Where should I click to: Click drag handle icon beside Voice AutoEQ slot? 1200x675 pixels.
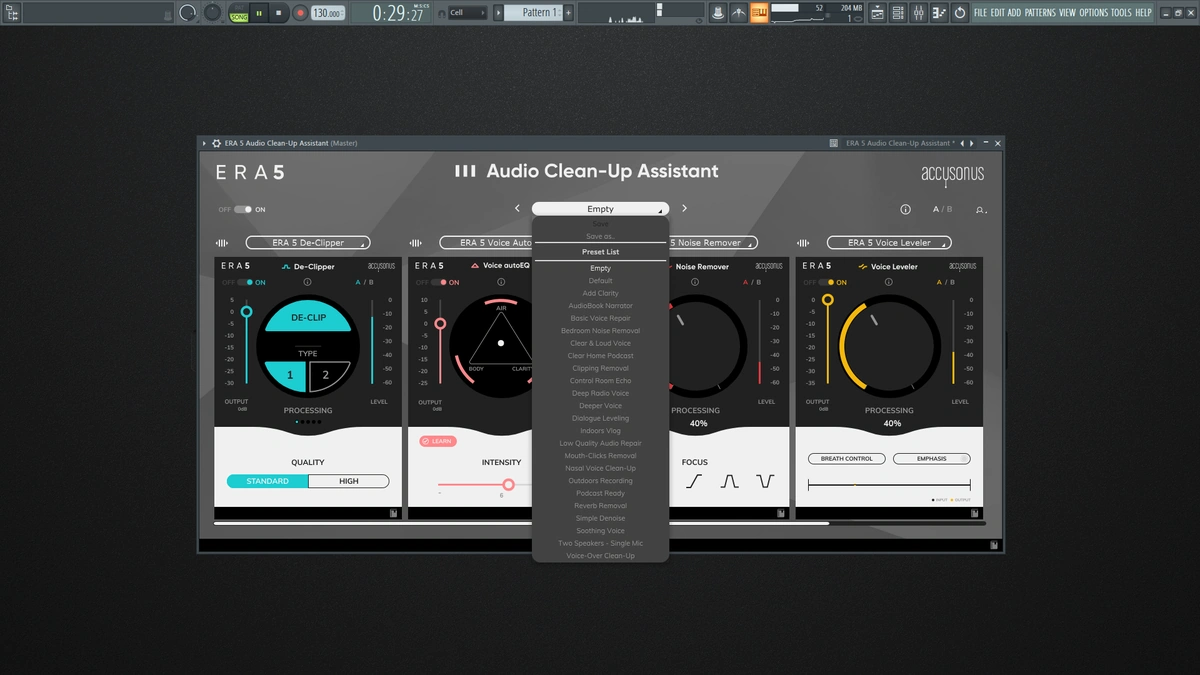click(416, 243)
